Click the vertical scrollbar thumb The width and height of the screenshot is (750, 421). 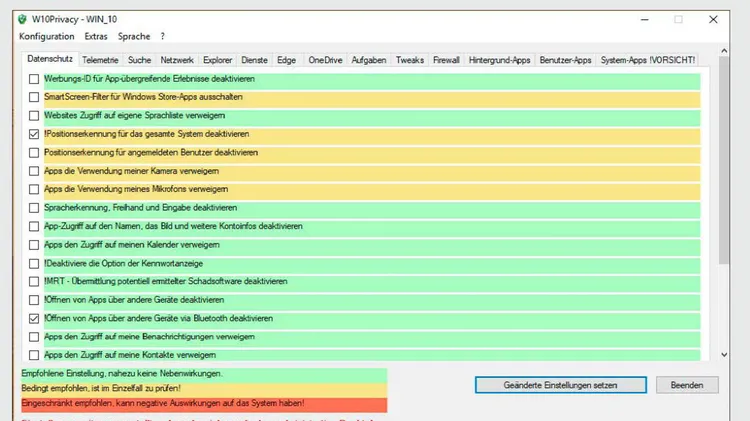coord(724,160)
